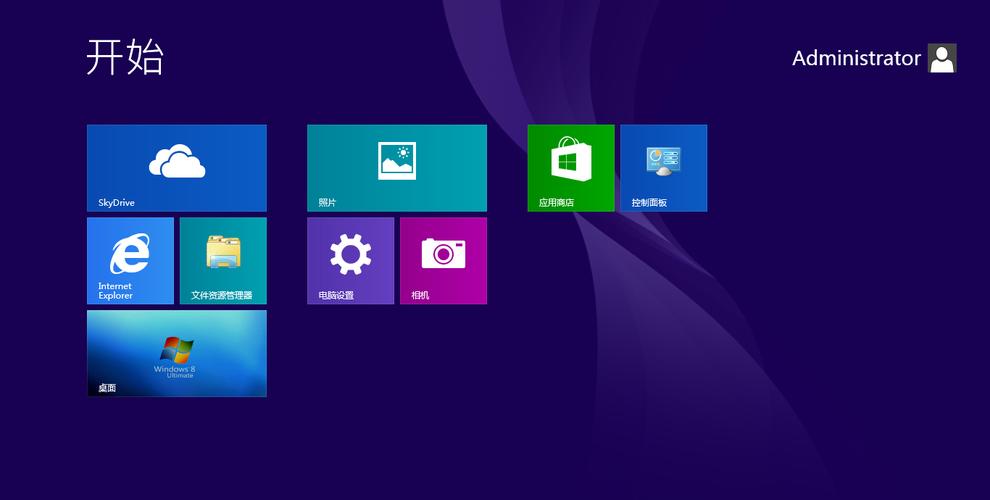This screenshot has height=500, width=990.
Task: Open the 控制面板 control panel tile
Action: [664, 168]
